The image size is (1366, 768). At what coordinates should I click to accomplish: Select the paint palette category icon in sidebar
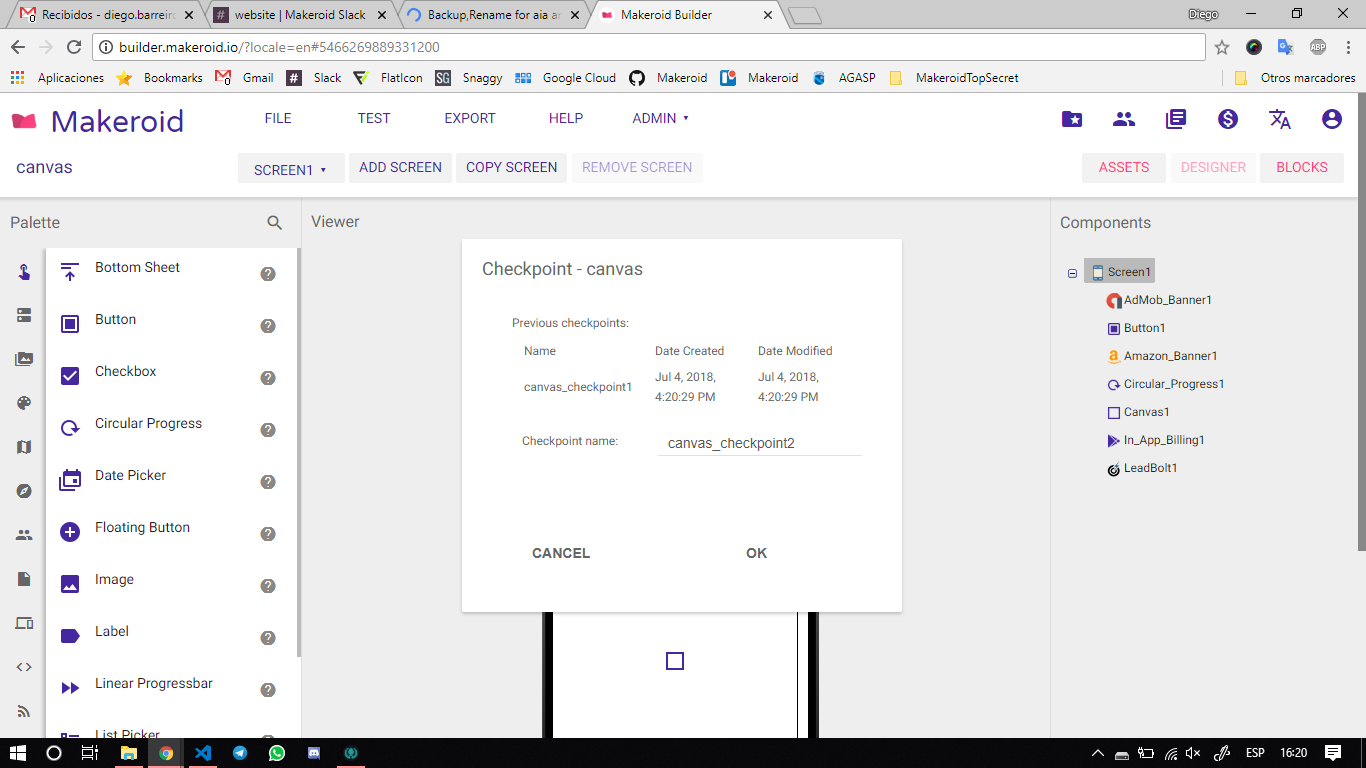click(24, 403)
